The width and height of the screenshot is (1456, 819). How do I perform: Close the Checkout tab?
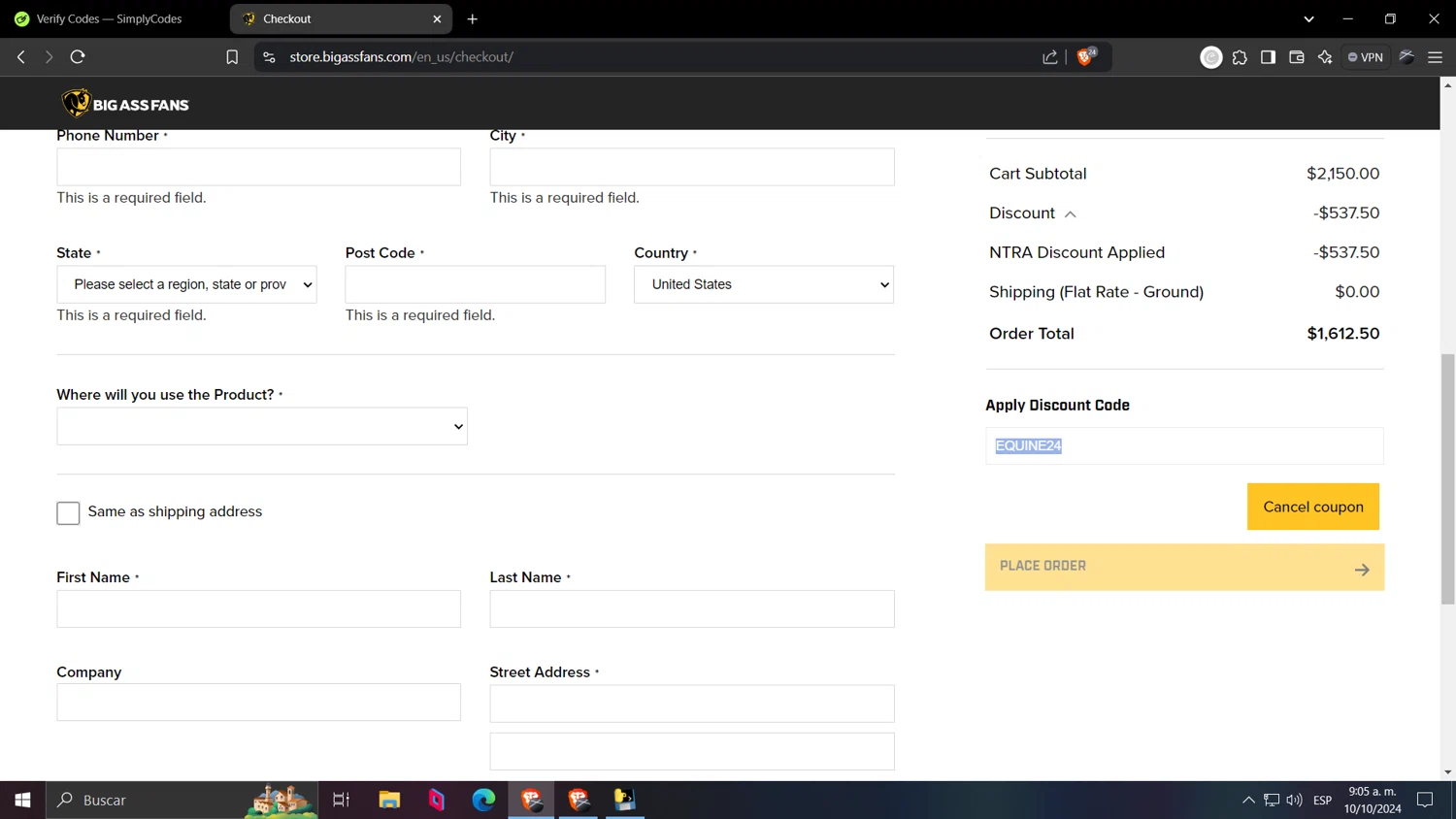pyautogui.click(x=437, y=18)
